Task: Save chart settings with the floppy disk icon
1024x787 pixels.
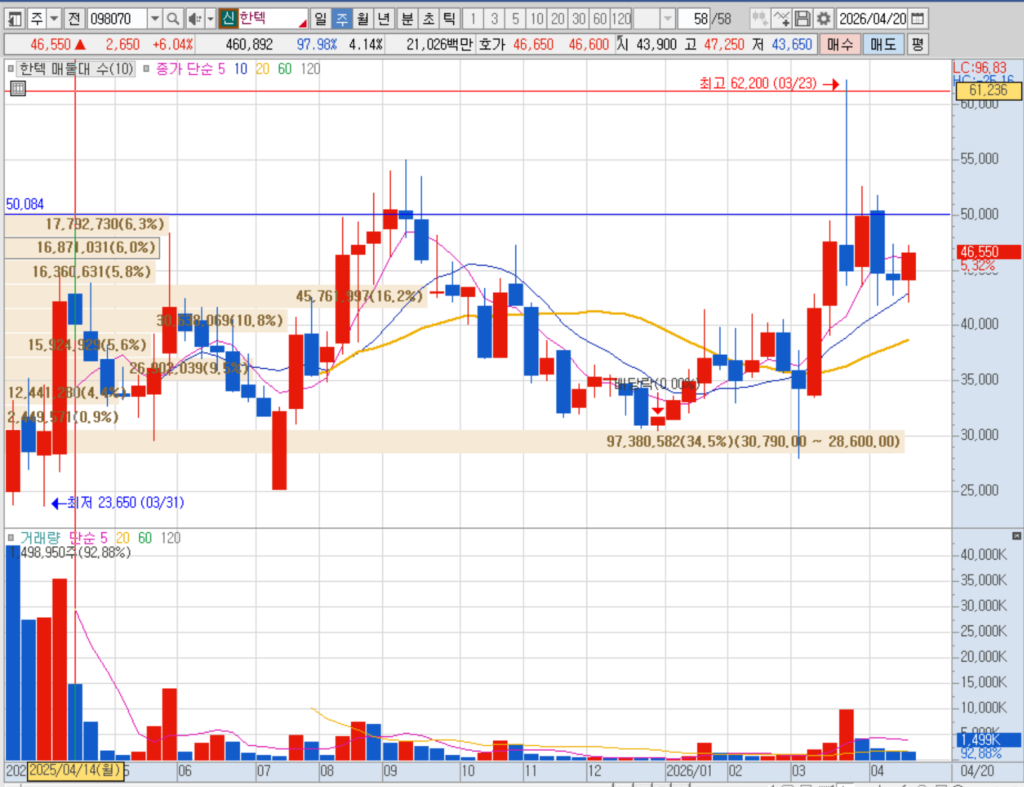Action: click(x=802, y=18)
